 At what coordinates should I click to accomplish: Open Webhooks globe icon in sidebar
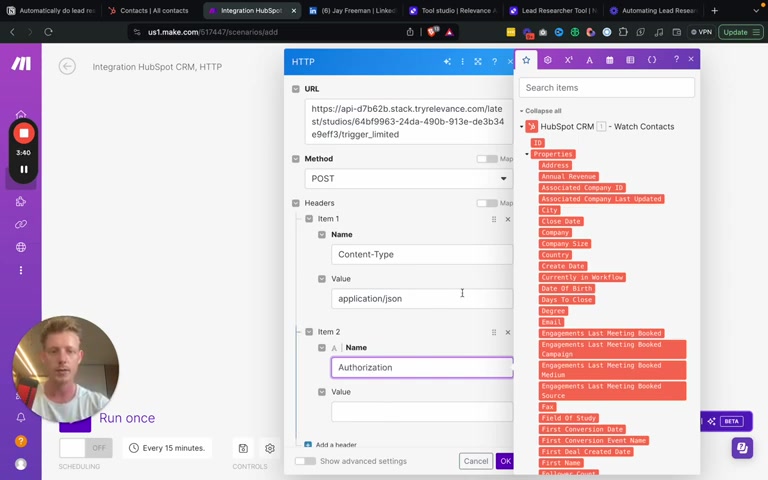(21, 247)
